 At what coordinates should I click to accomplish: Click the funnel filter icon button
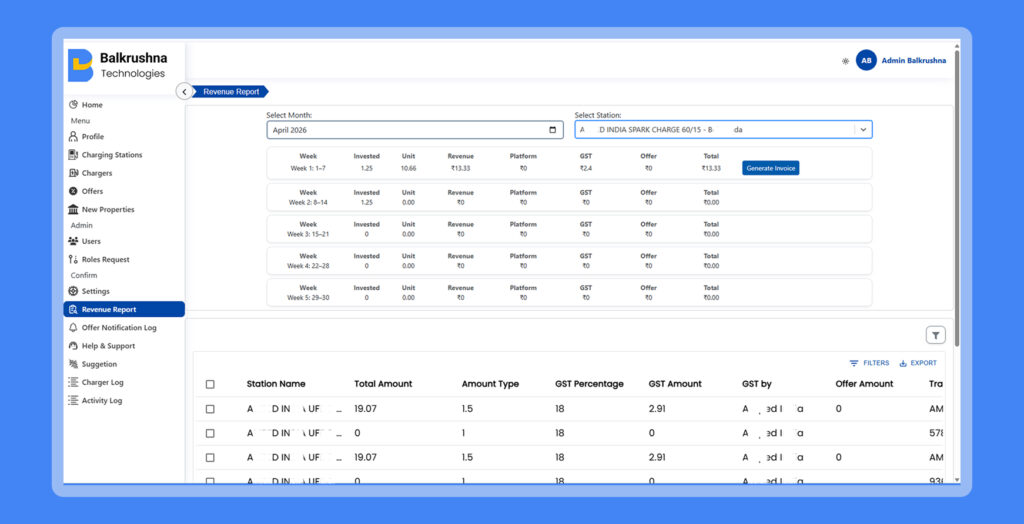[935, 335]
